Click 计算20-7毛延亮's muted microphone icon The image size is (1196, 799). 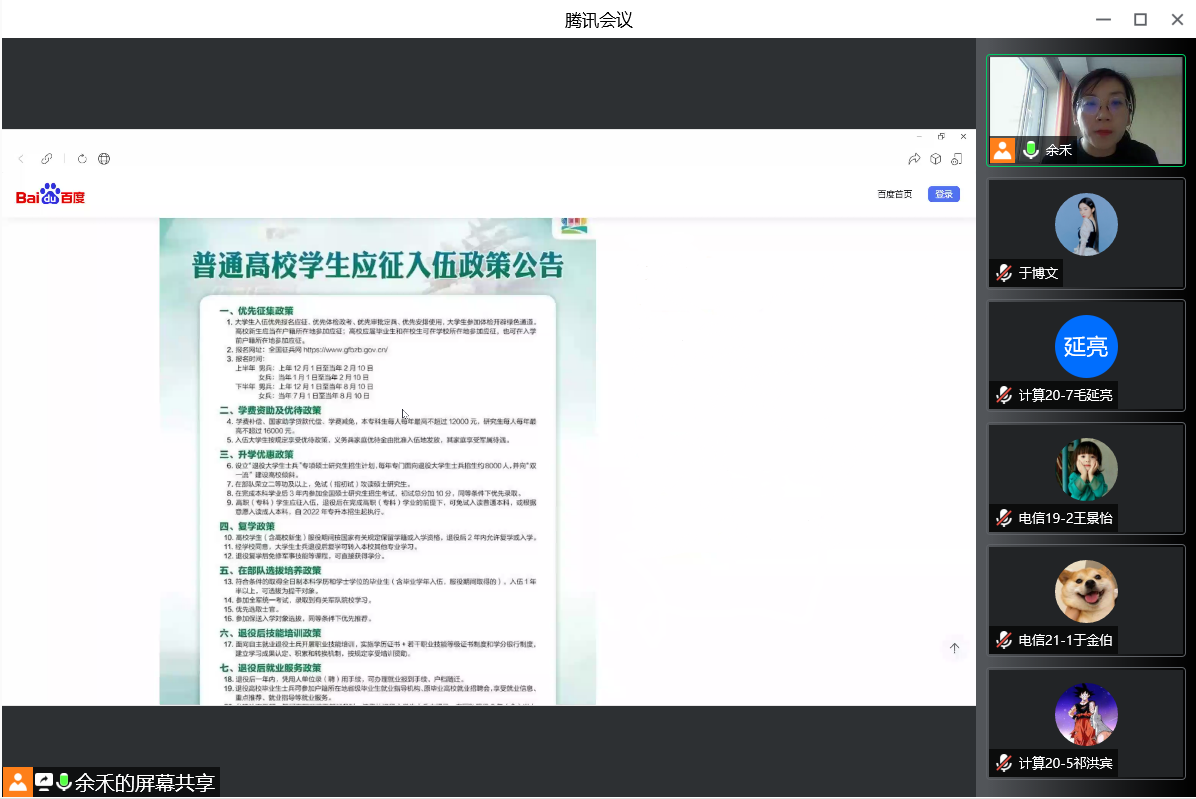[x=1004, y=395]
